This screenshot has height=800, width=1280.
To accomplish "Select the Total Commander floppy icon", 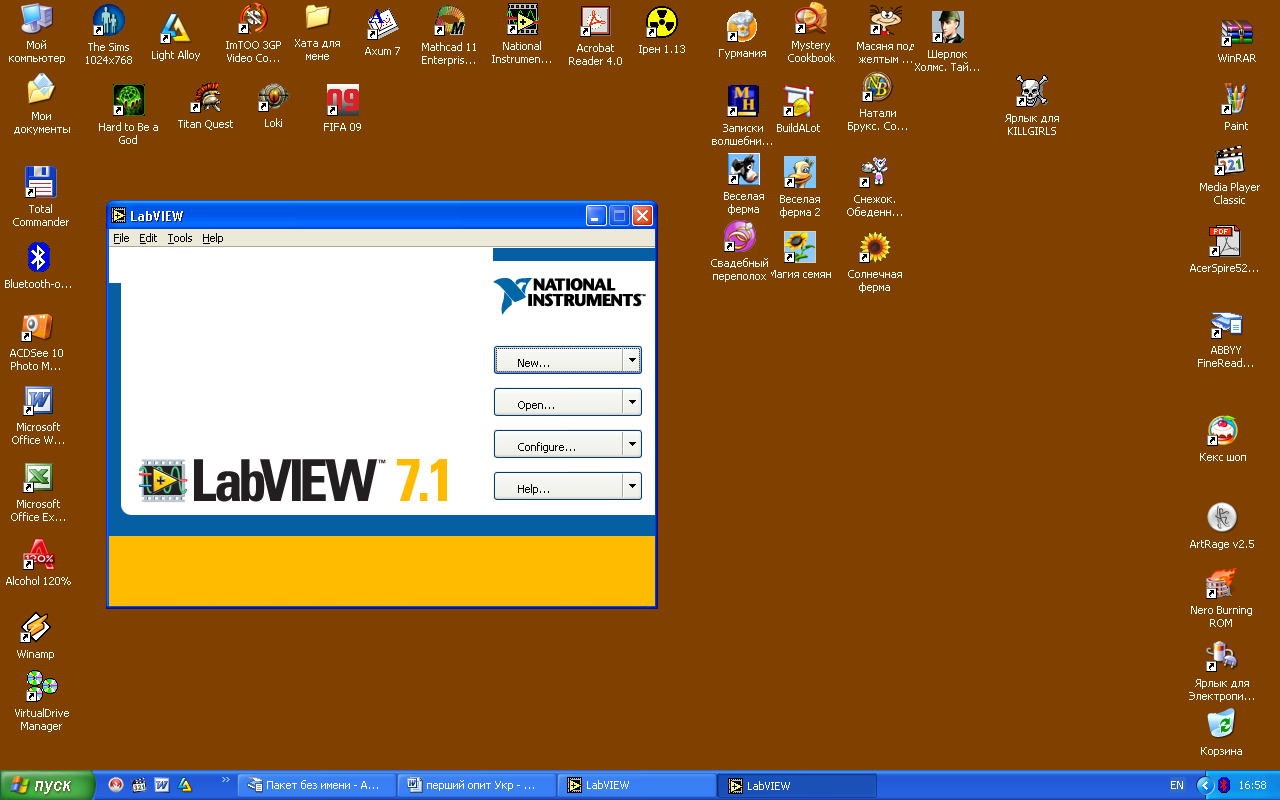I will 41,196.
